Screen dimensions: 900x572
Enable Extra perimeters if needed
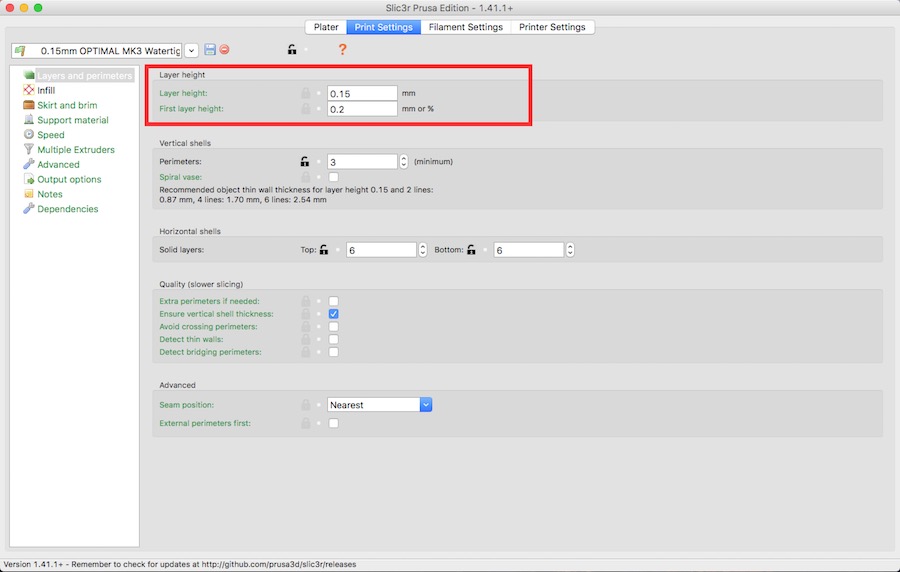(x=333, y=301)
